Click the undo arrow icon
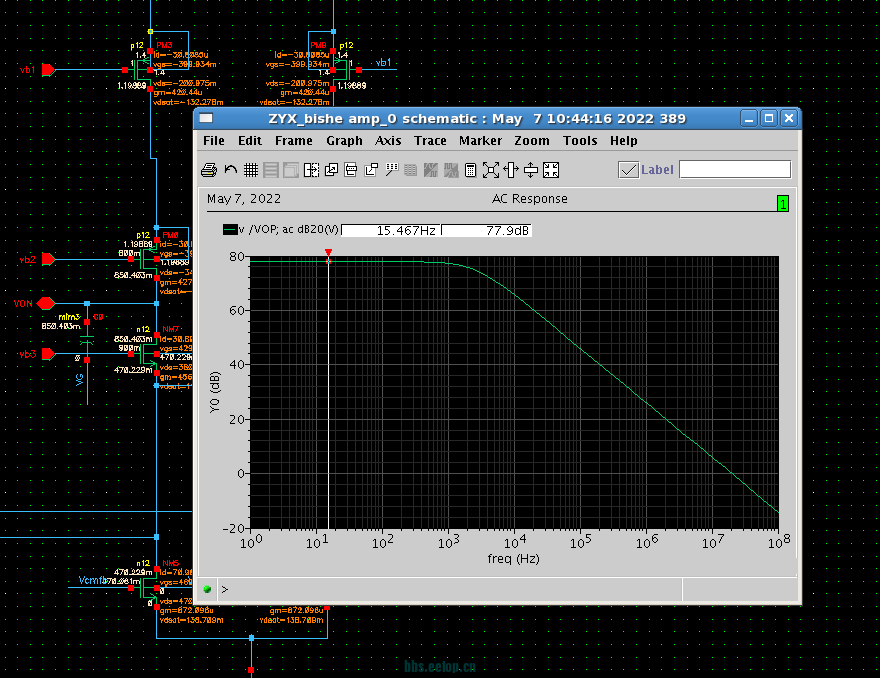The width and height of the screenshot is (880, 678). tap(231, 170)
